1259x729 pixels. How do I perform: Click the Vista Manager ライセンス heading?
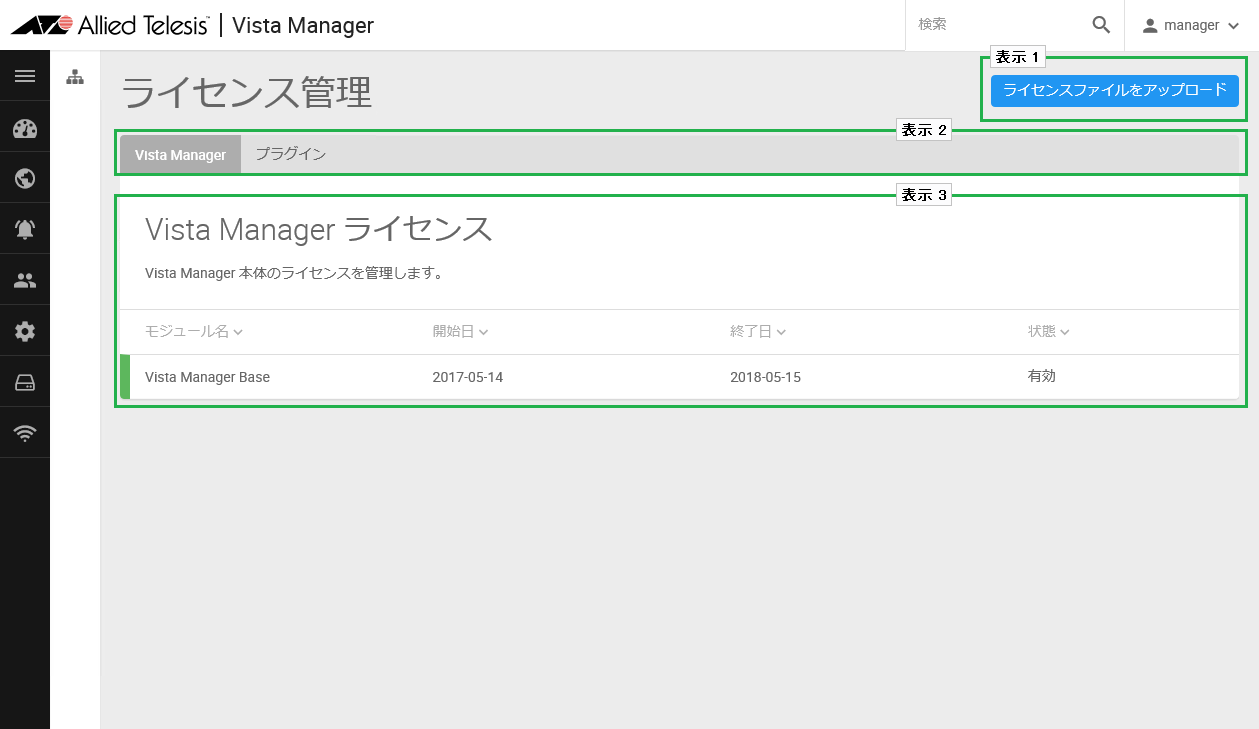319,229
